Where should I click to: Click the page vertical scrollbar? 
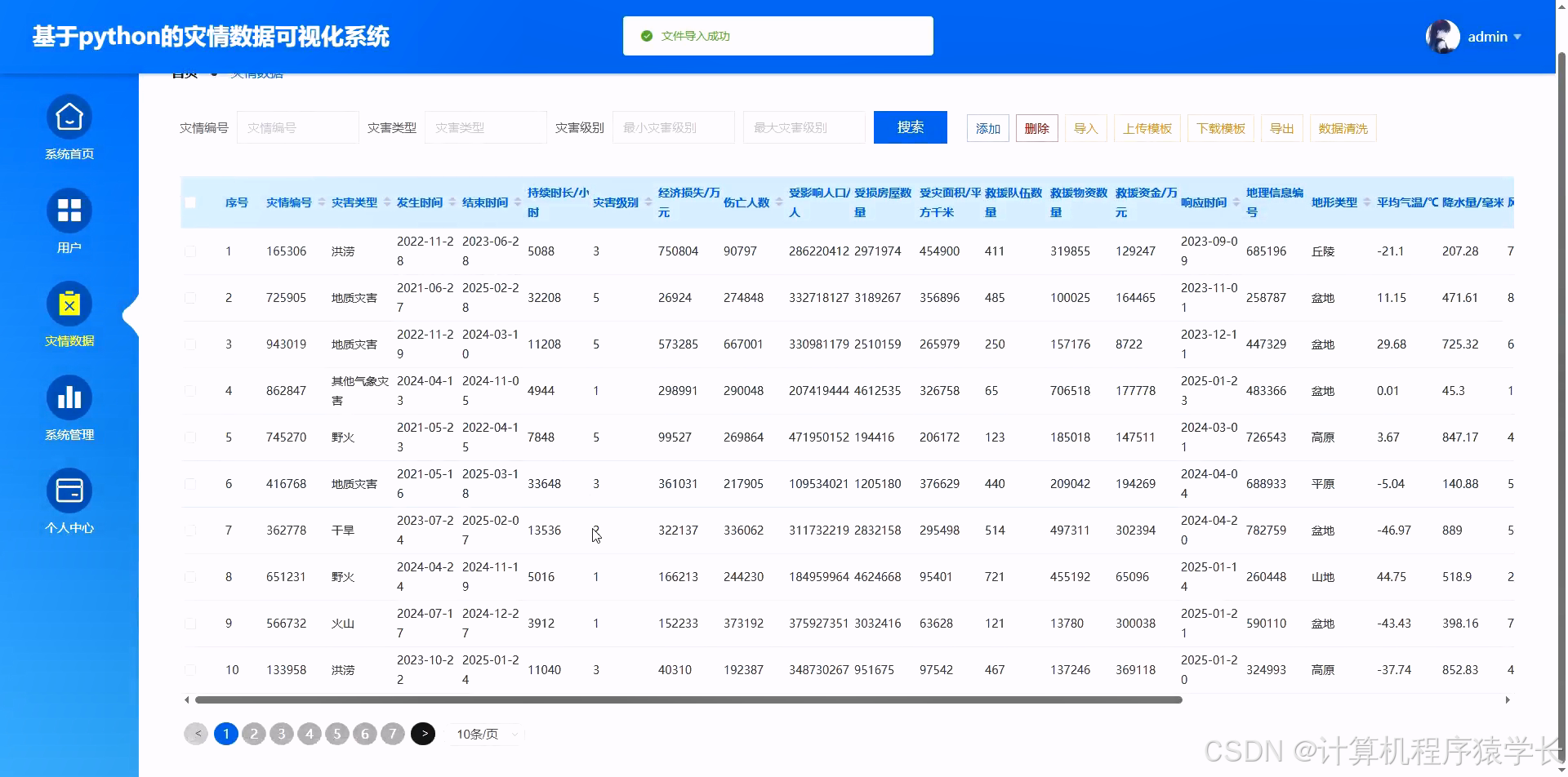[x=1561, y=408]
